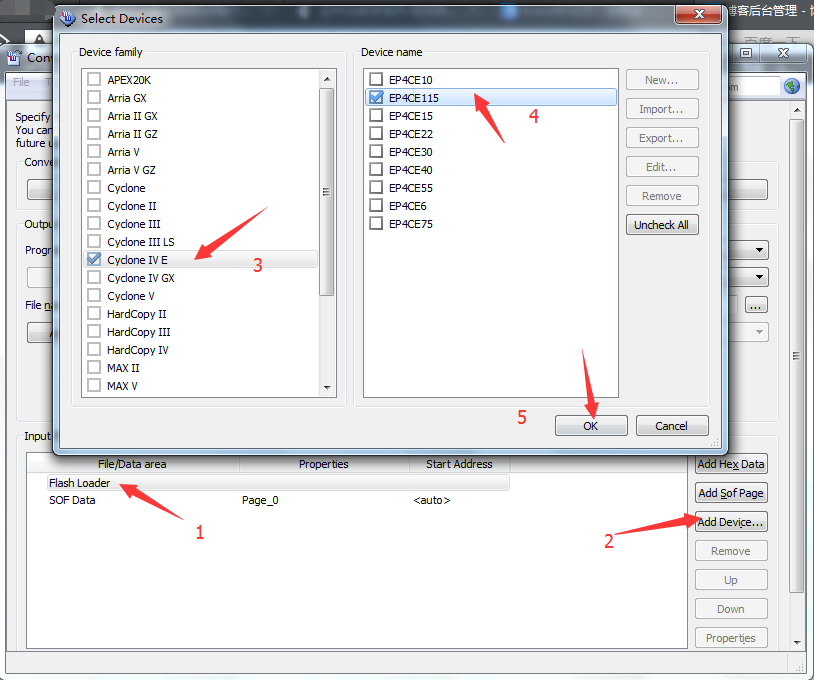Click the Select Devices title bar icon
This screenshot has width=814, height=680.
(68, 19)
